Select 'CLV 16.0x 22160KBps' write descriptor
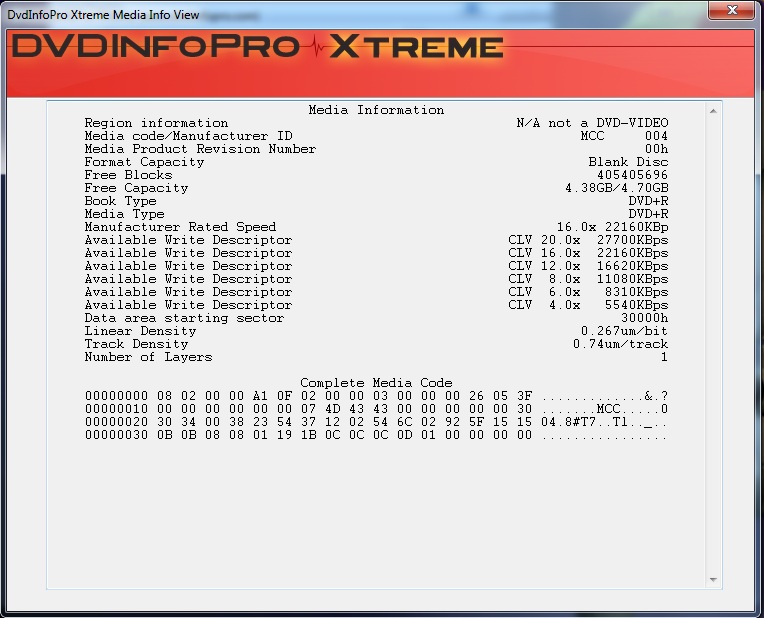 pos(588,253)
